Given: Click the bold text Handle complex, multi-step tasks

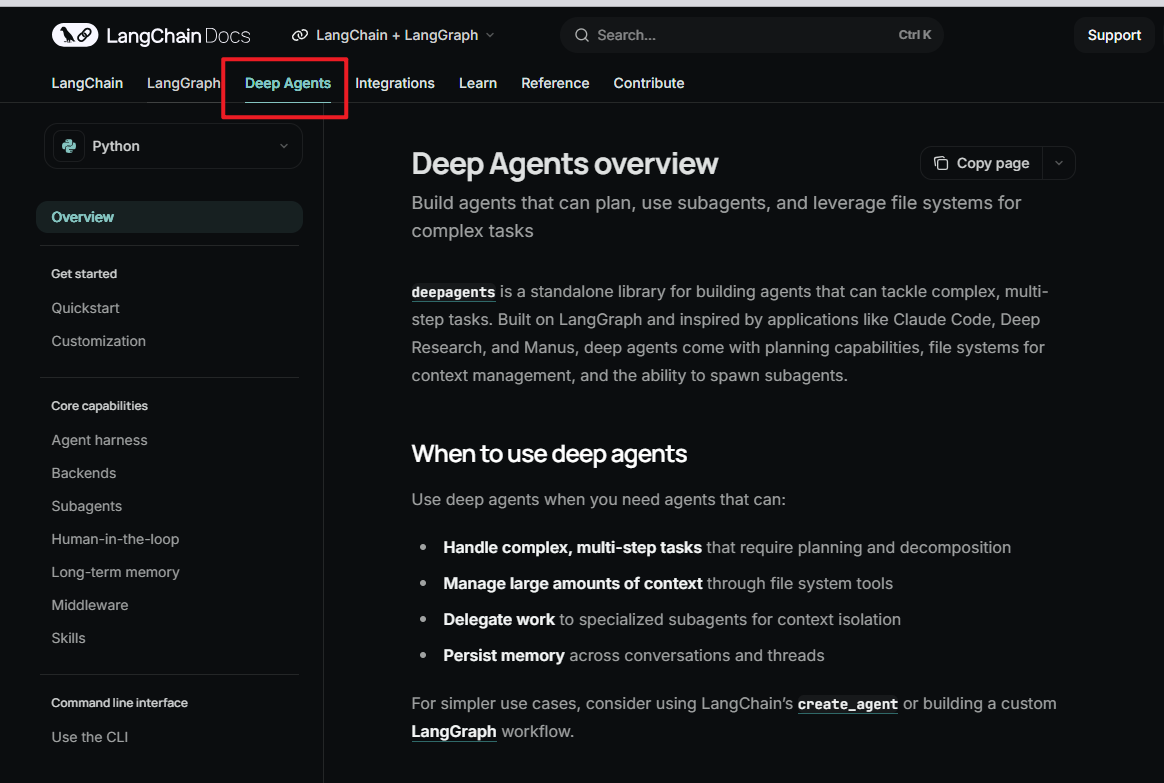Looking at the screenshot, I should pyautogui.click(x=572, y=548).
